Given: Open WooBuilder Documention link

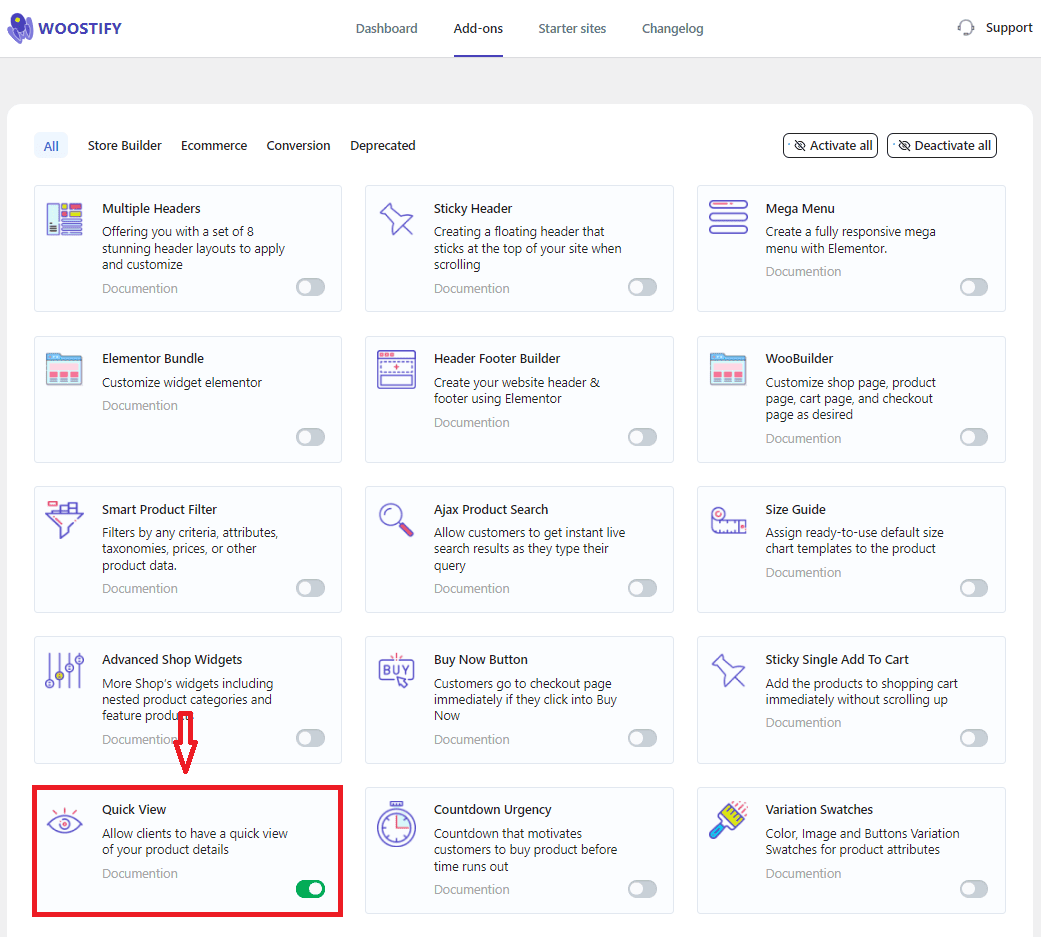Looking at the screenshot, I should [803, 438].
